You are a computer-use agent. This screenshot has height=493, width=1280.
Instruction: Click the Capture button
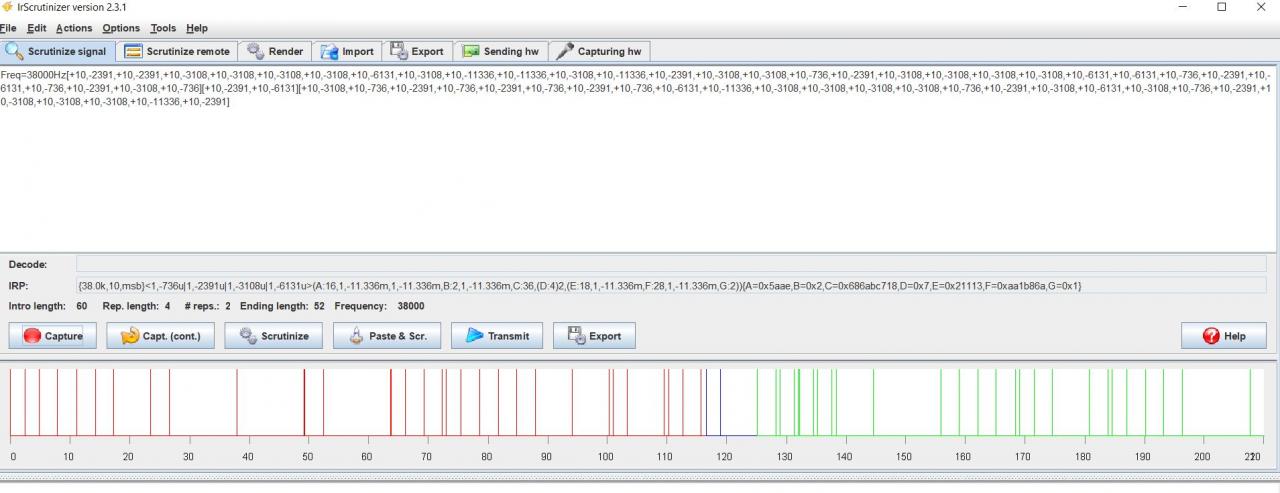click(x=53, y=336)
